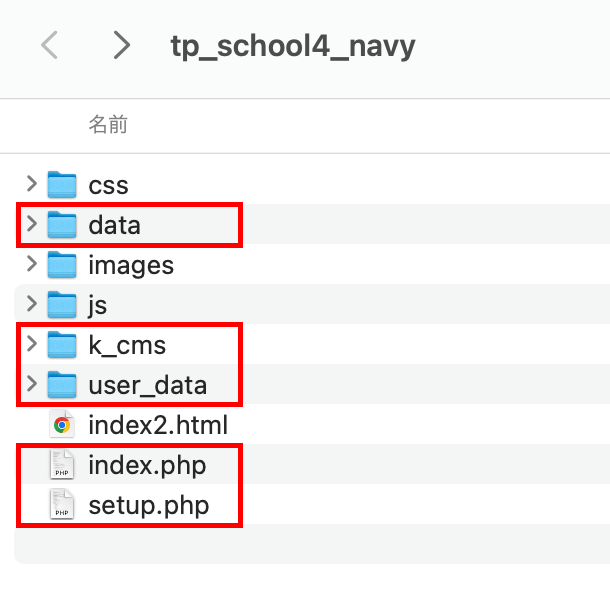Expand the data folder disclosure arrow
Screen dimensions: 610x596
pyautogui.click(x=32, y=224)
